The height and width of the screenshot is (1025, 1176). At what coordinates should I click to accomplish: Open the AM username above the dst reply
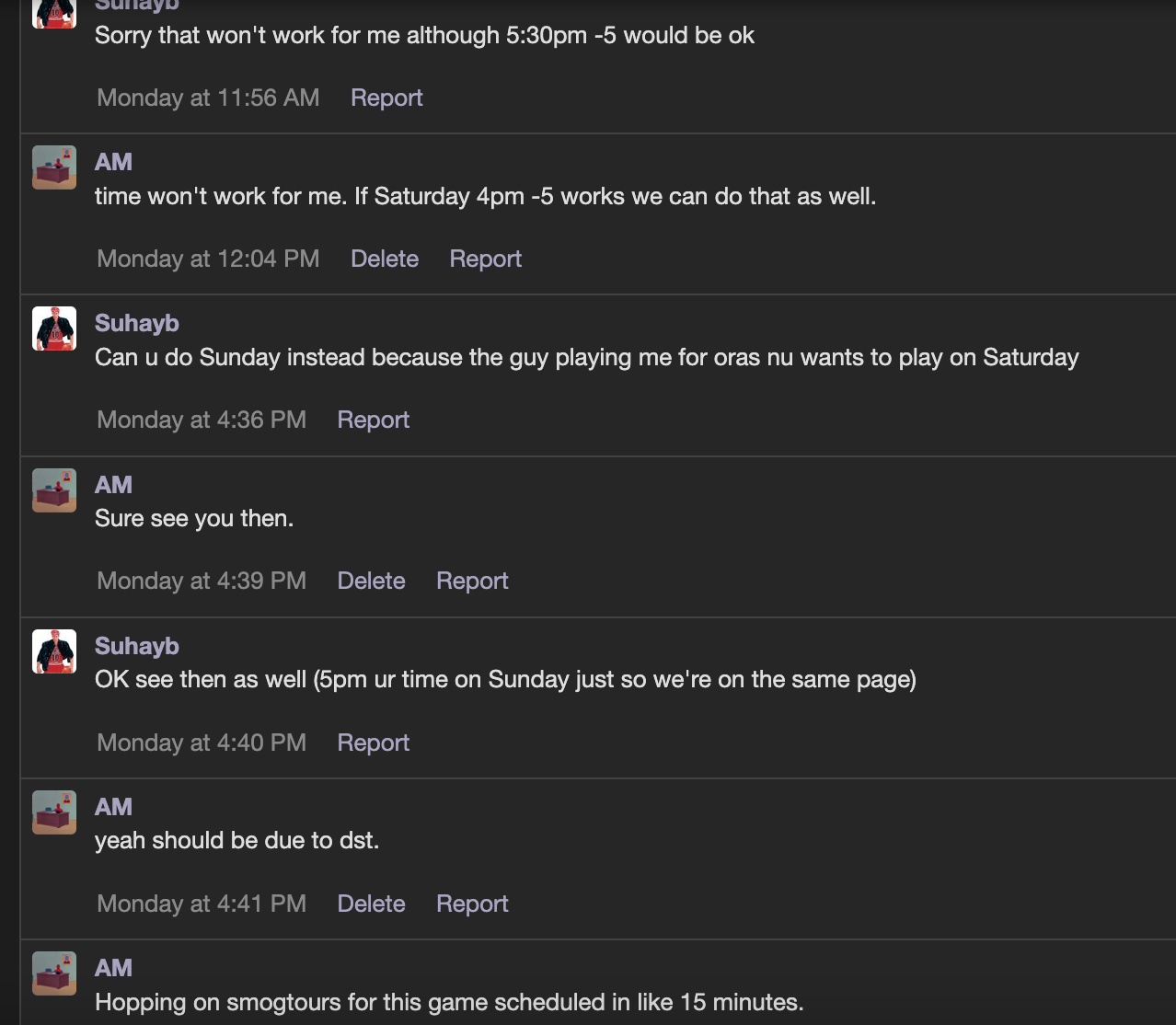pyautogui.click(x=114, y=807)
